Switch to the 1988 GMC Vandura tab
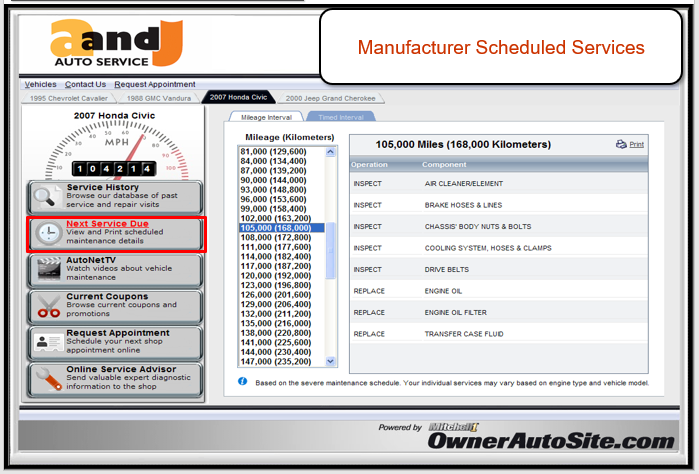 (x=159, y=98)
